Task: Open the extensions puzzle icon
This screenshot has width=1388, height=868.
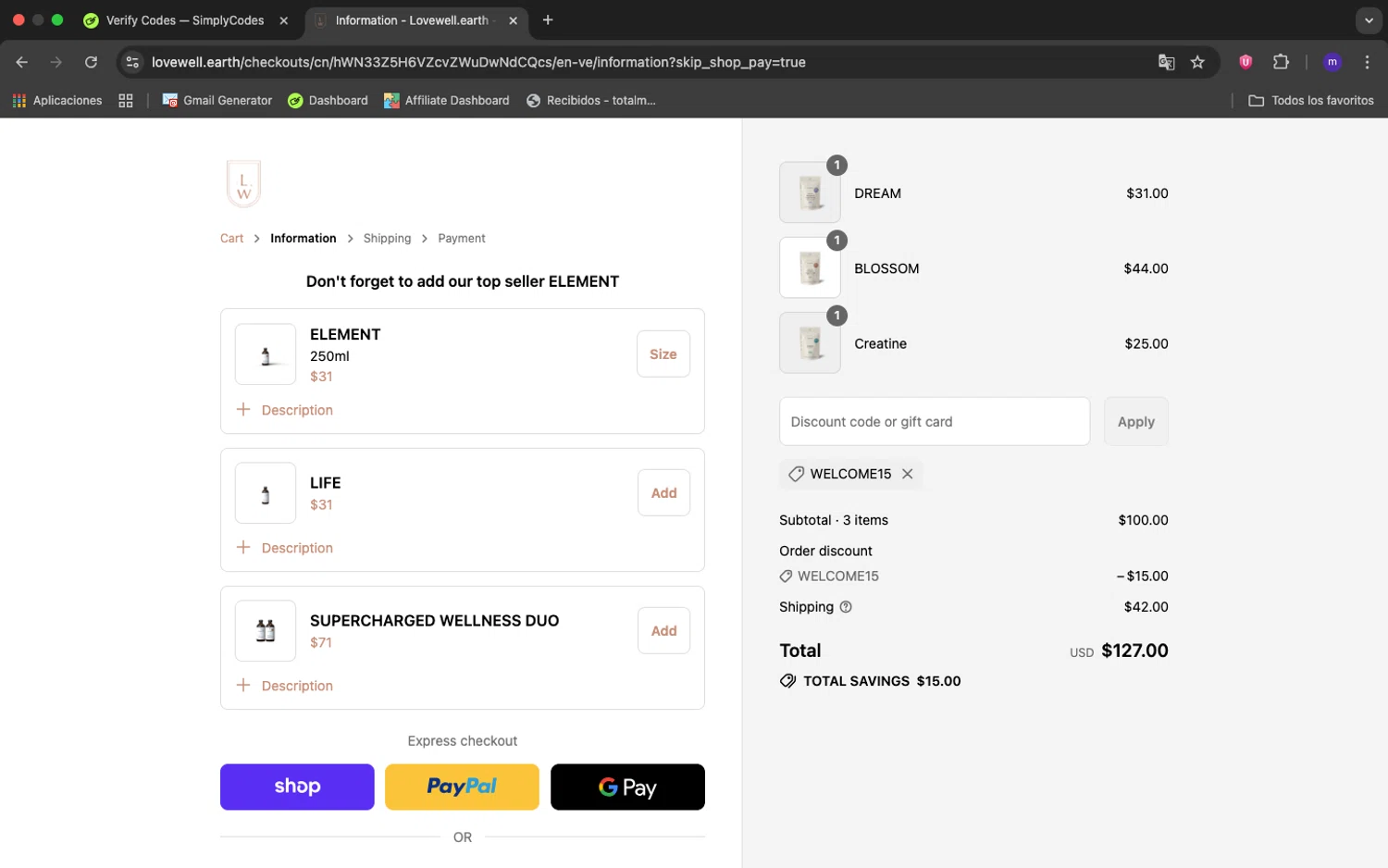Action: [x=1281, y=62]
